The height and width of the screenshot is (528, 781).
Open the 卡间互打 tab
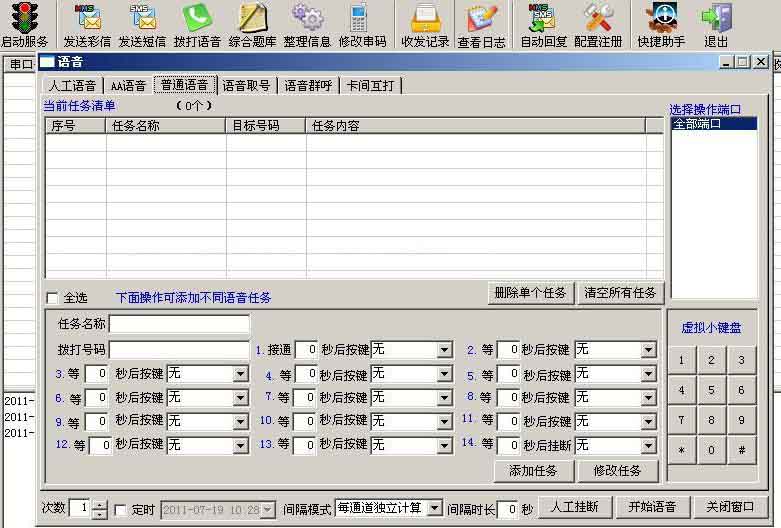pyautogui.click(x=370, y=86)
